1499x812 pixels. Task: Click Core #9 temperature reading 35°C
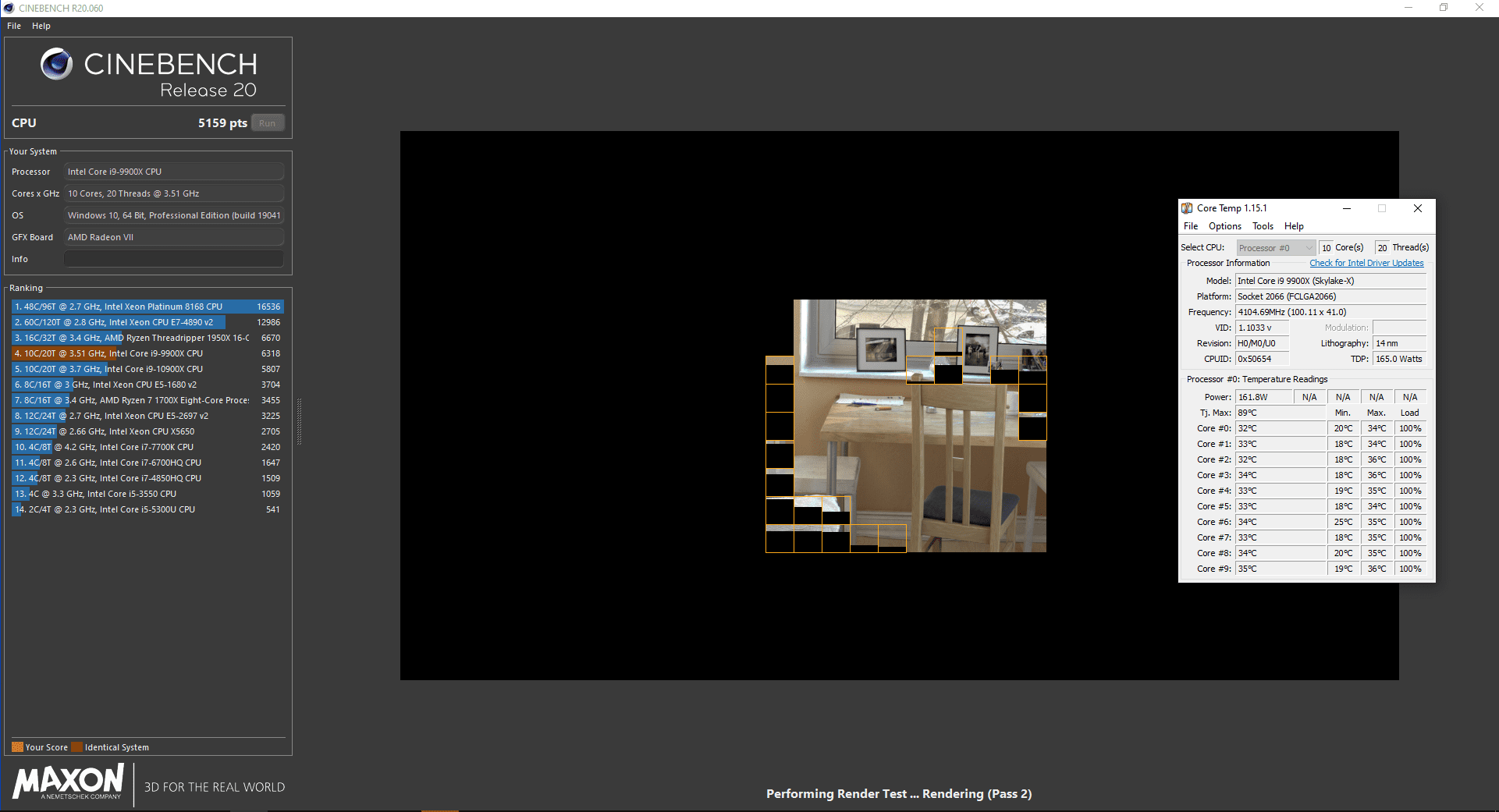pyautogui.click(x=1281, y=569)
